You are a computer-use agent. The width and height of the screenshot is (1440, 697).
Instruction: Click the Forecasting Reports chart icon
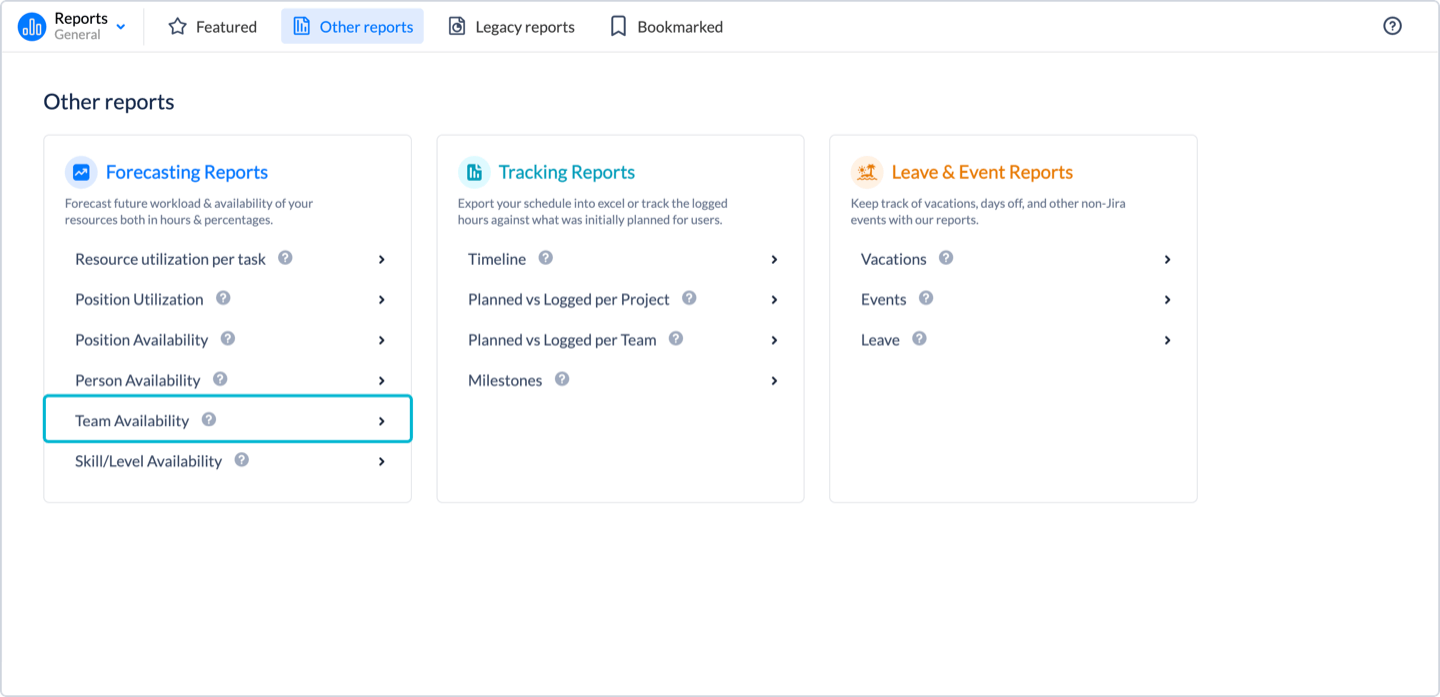click(81, 172)
